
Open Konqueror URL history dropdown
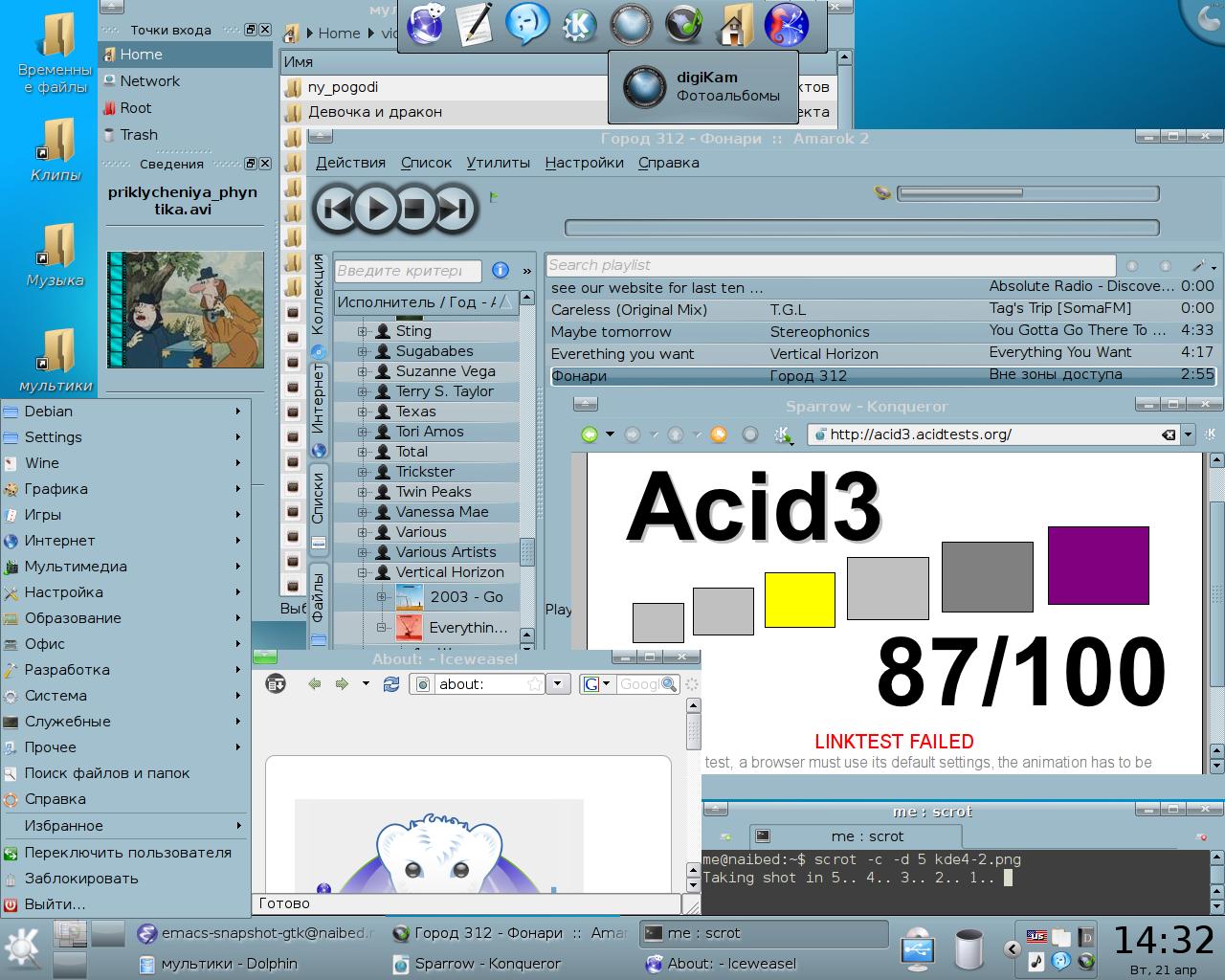click(1188, 434)
